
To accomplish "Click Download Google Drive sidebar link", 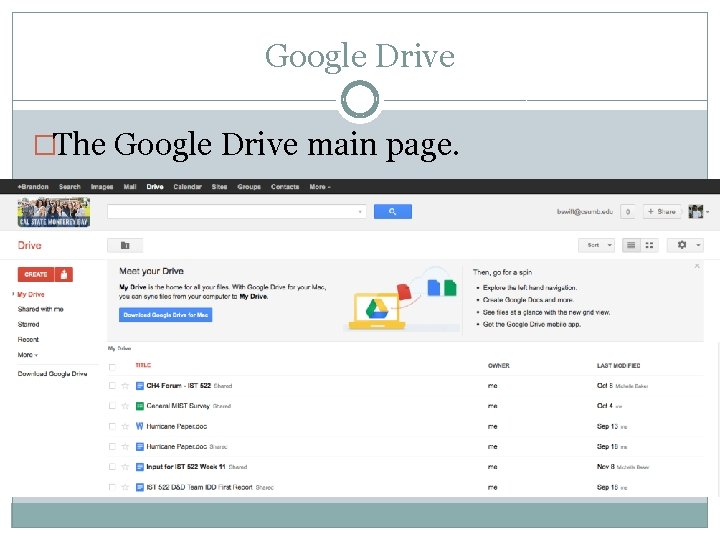I will [x=52, y=374].
